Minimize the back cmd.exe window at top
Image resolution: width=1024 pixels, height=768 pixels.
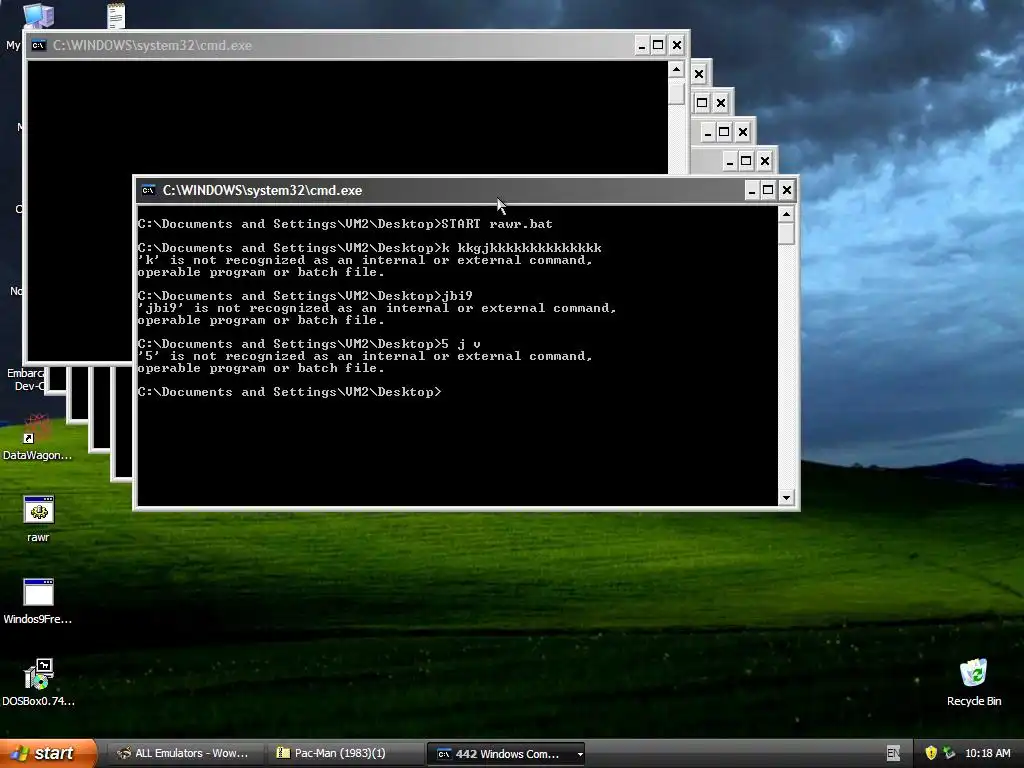point(641,45)
